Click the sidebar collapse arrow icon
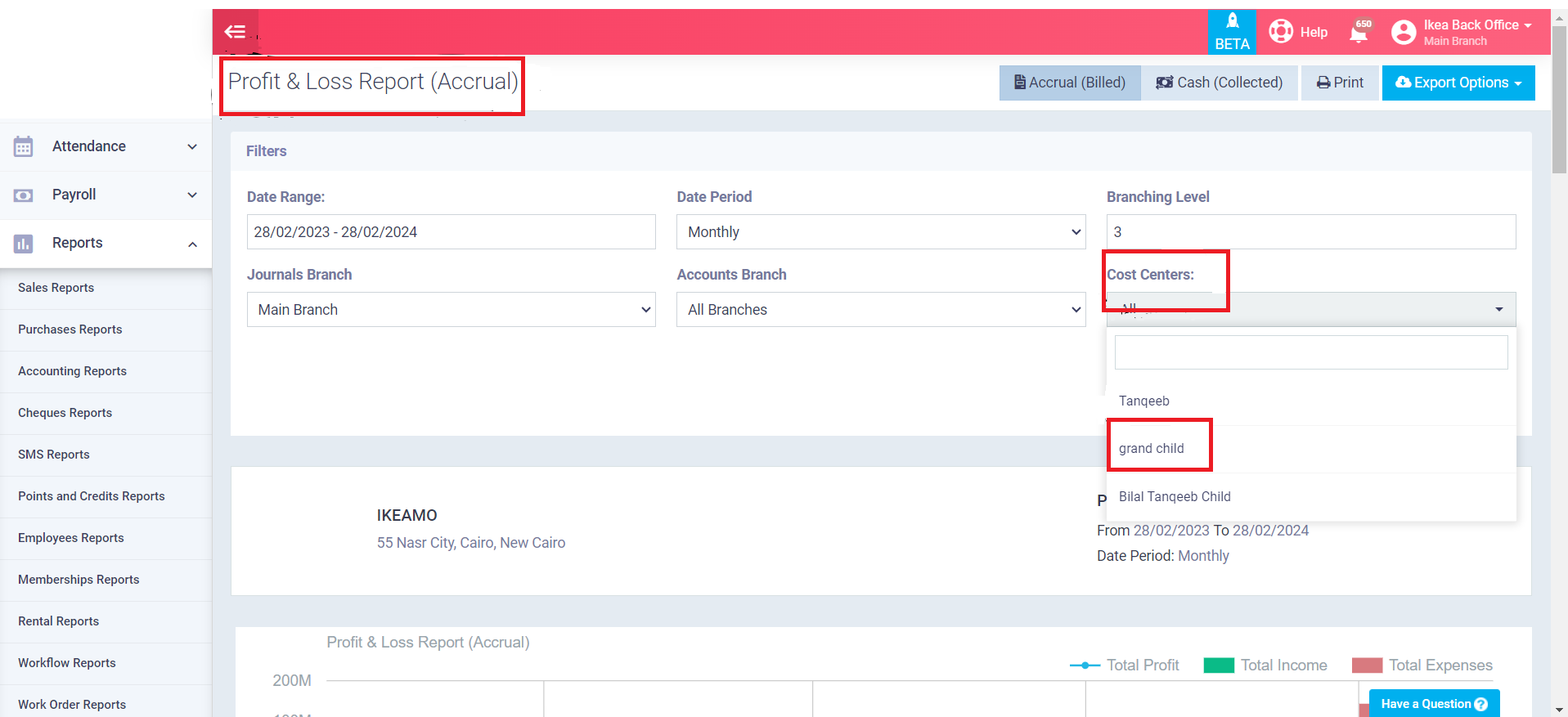 (x=236, y=32)
